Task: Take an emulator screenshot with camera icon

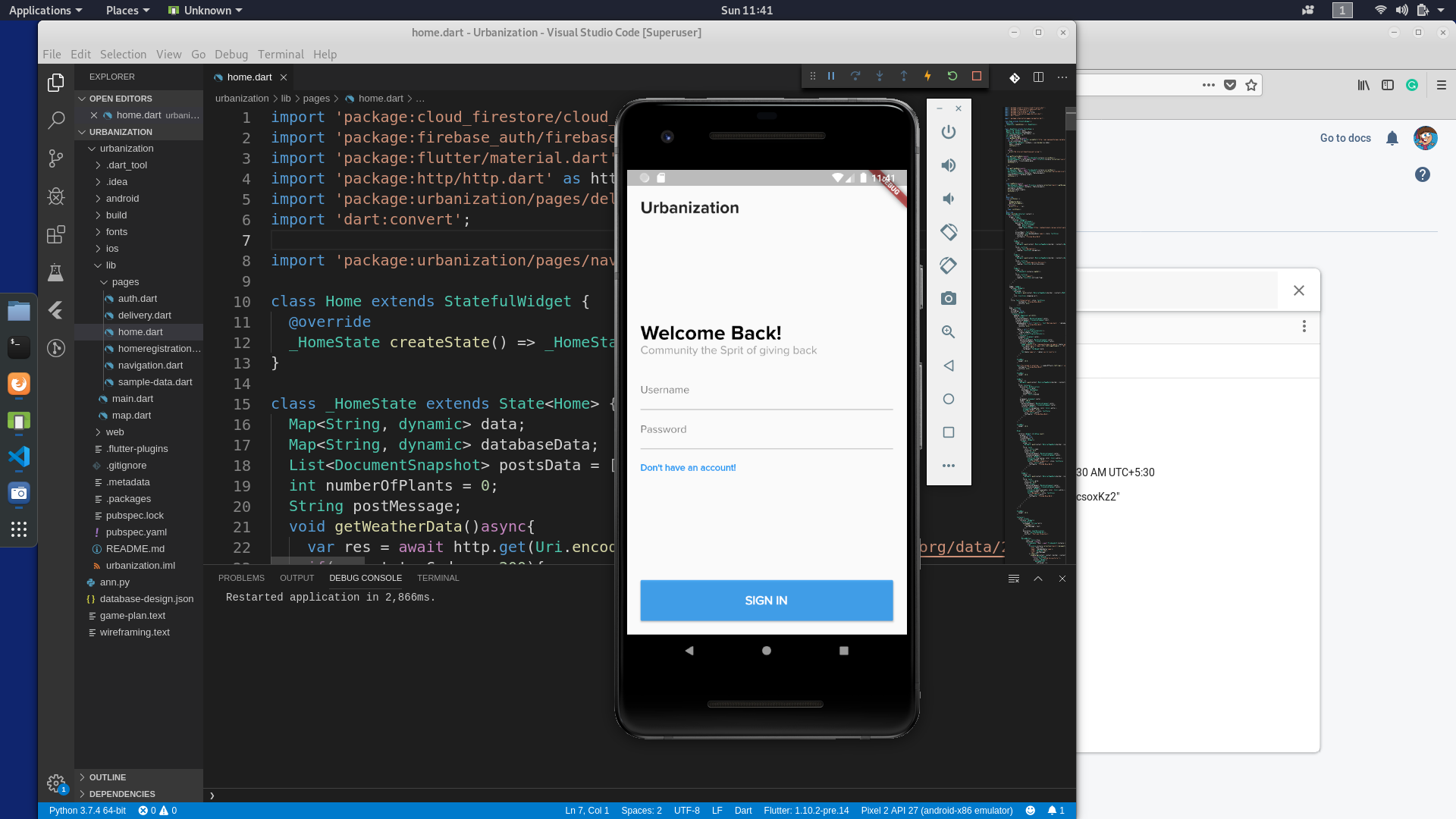Action: pos(948,299)
